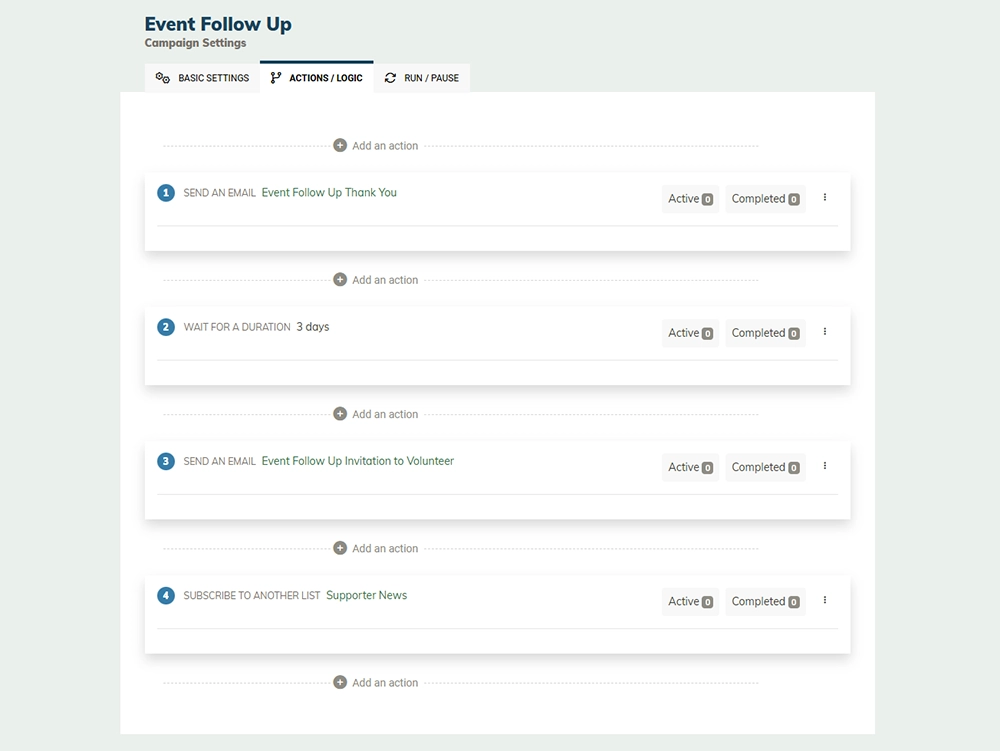Click plus icon between steps 2 and 3

pyautogui.click(x=340, y=414)
